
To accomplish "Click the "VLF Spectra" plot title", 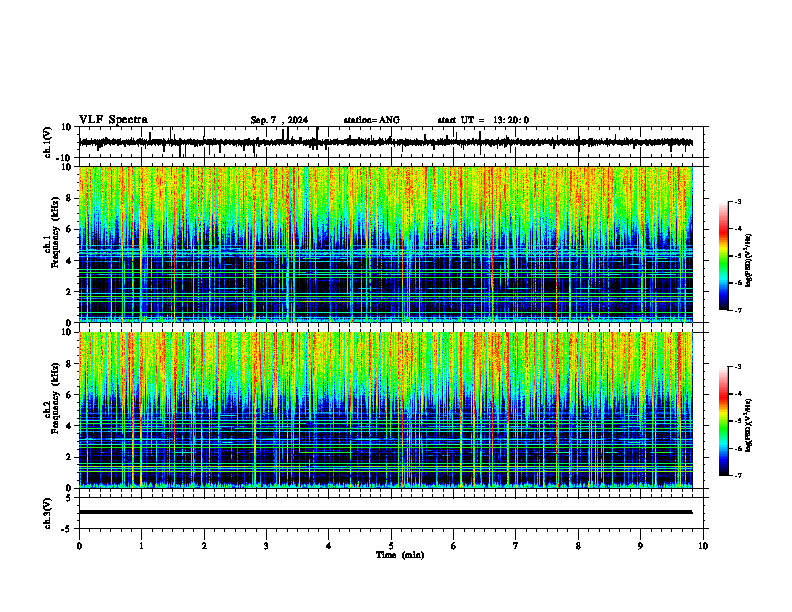I will tap(113, 119).
